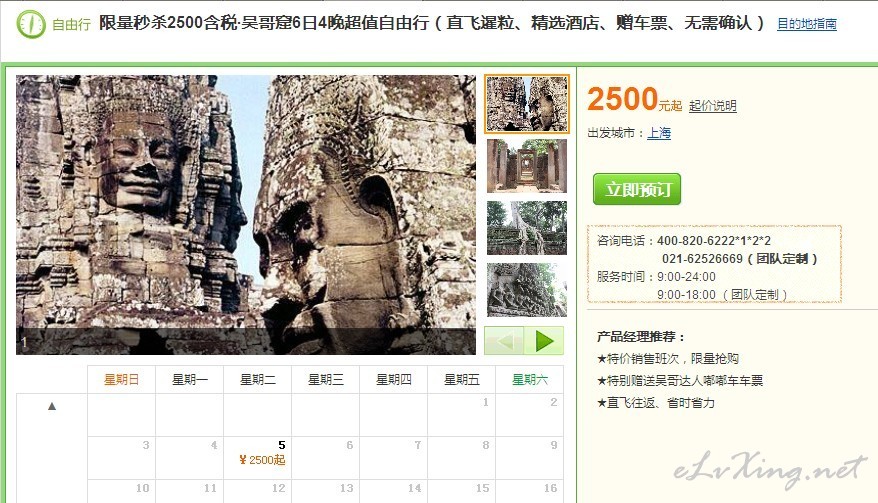Click the main Bayon temple photo

246,215
